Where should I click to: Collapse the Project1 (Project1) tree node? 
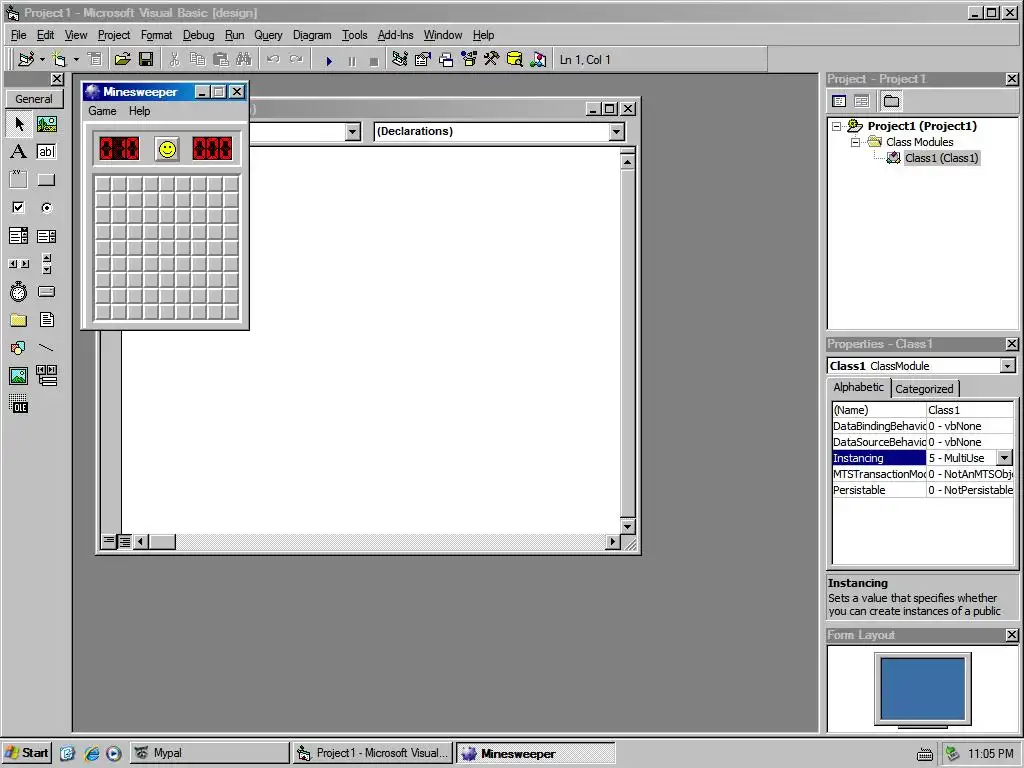pos(837,126)
